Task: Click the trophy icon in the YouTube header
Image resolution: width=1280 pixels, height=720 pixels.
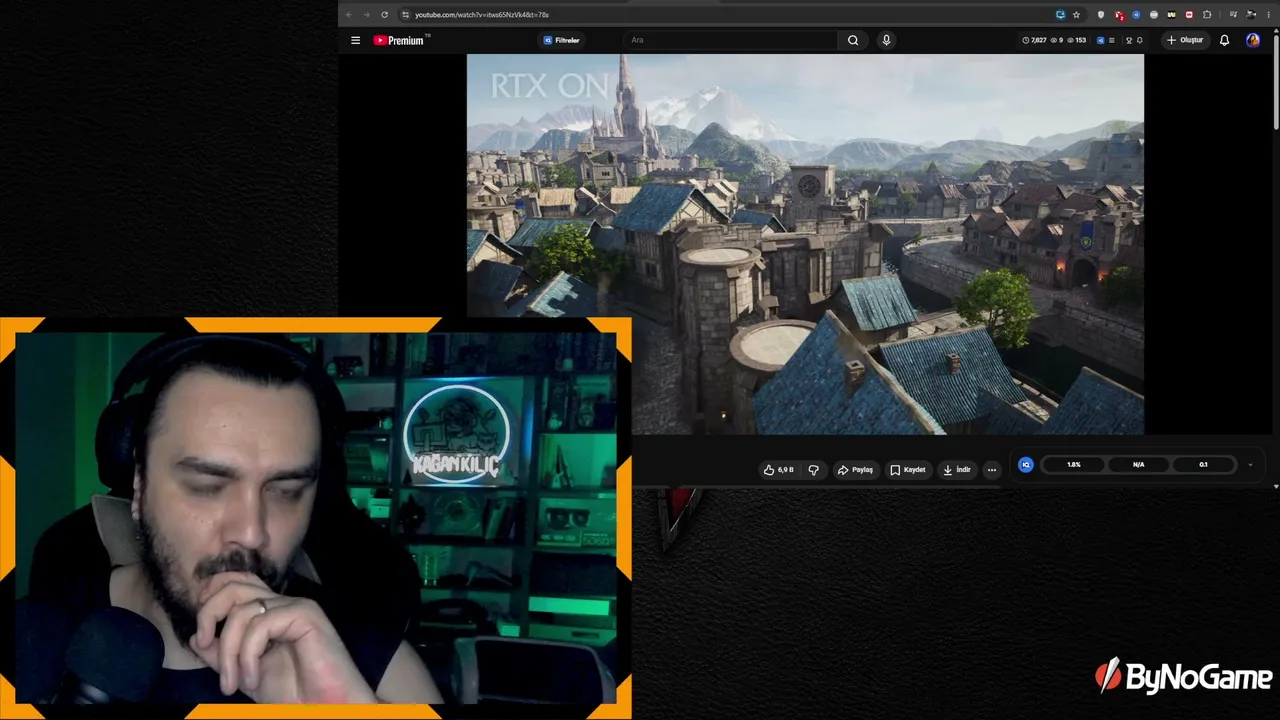Action: tap(1129, 40)
